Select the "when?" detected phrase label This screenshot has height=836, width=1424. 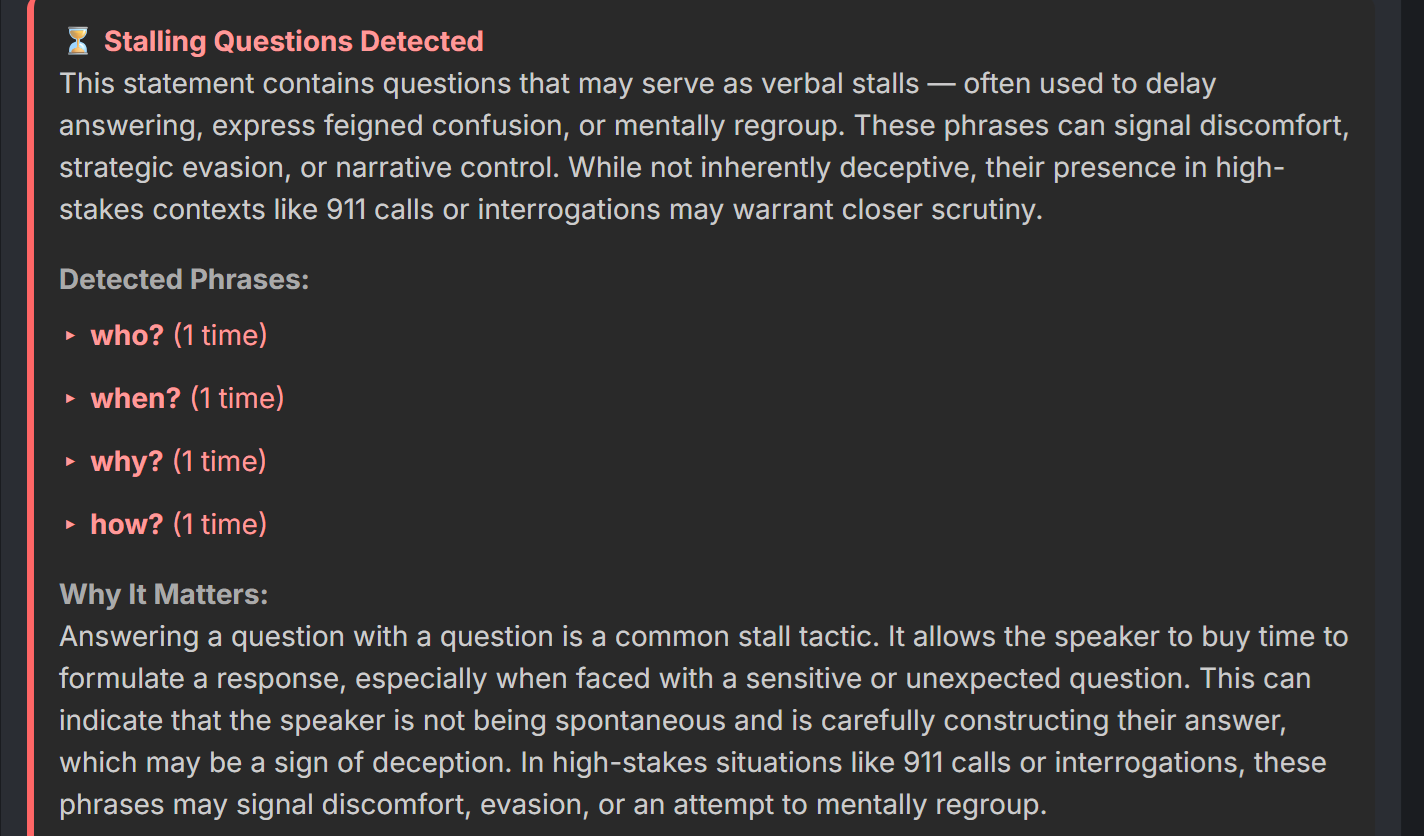(135, 398)
